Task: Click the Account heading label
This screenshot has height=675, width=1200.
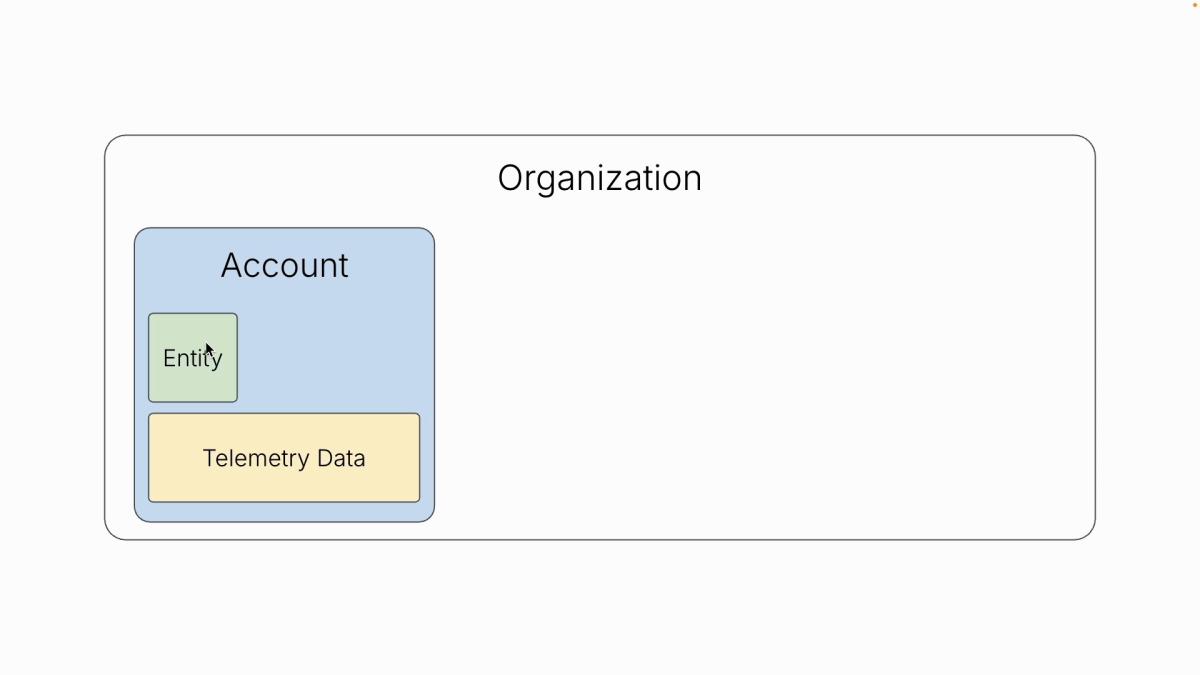Action: coord(284,265)
